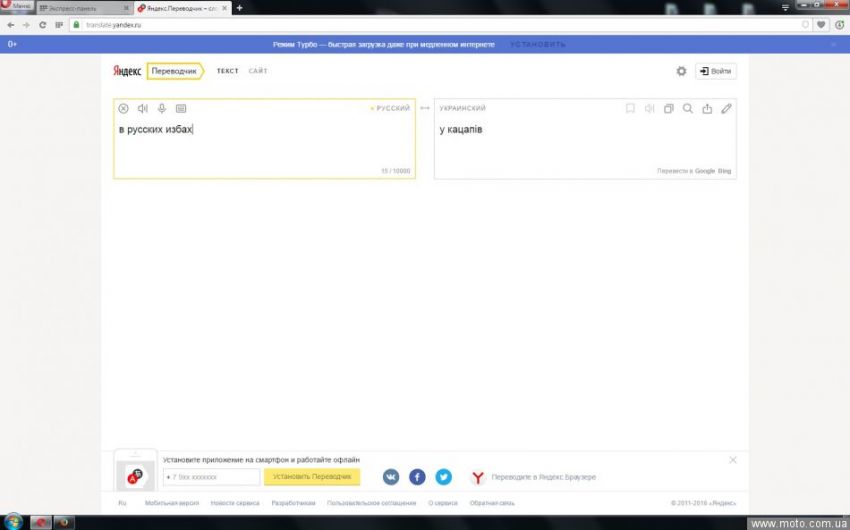Viewport: 850px width, 530px height.
Task: Select the Яндекс.Переводчик browser tab
Action: [181, 8]
